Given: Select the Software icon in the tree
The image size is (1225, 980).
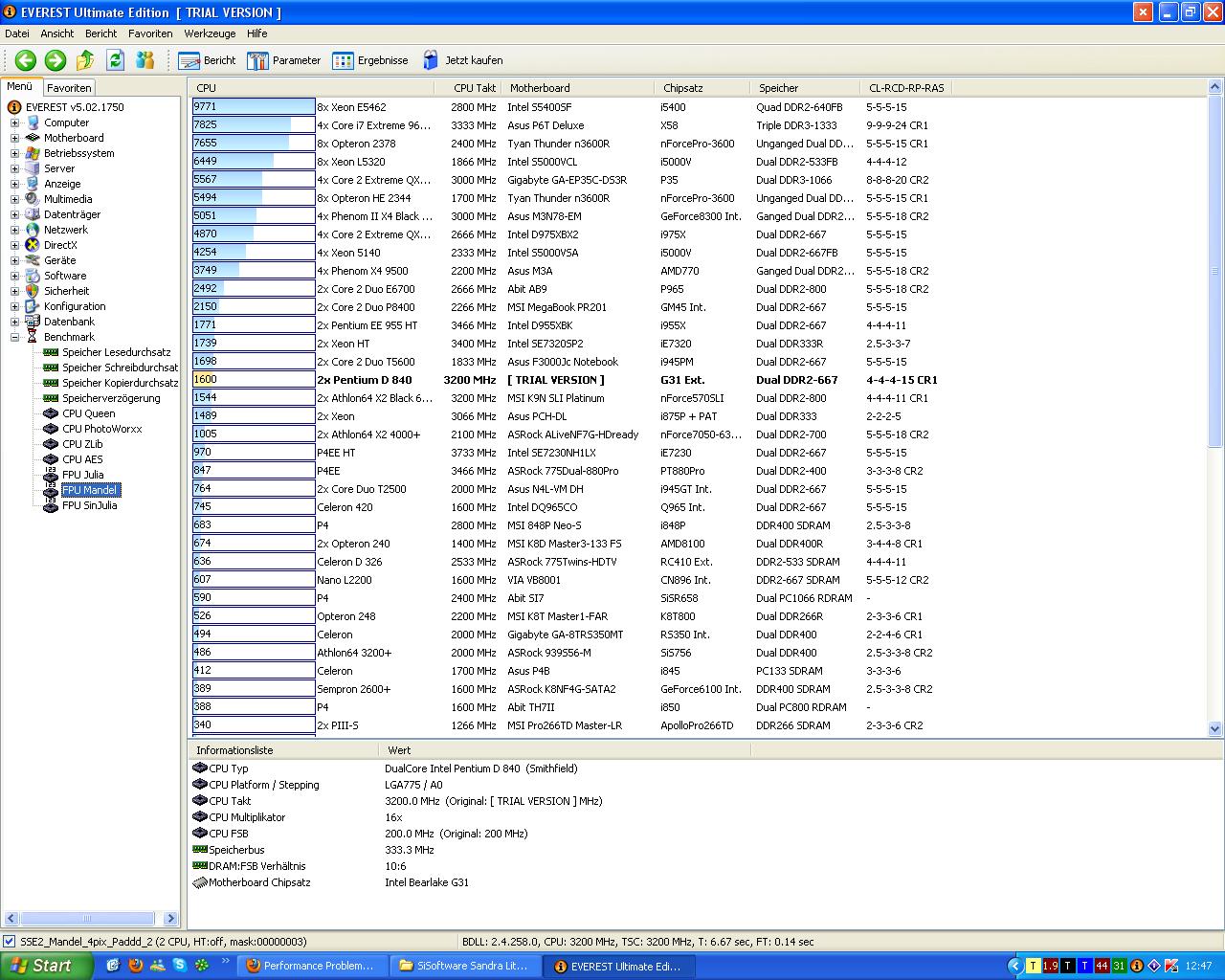Looking at the screenshot, I should [33, 276].
